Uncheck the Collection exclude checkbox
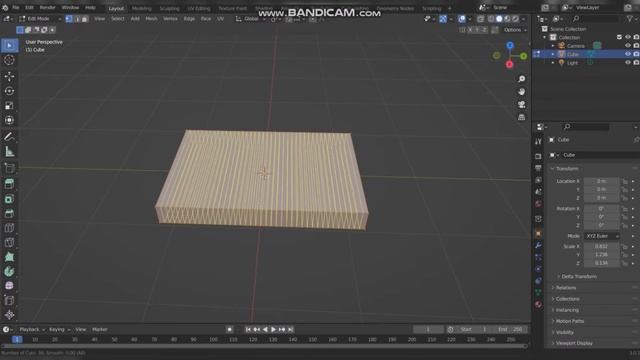 coord(619,37)
